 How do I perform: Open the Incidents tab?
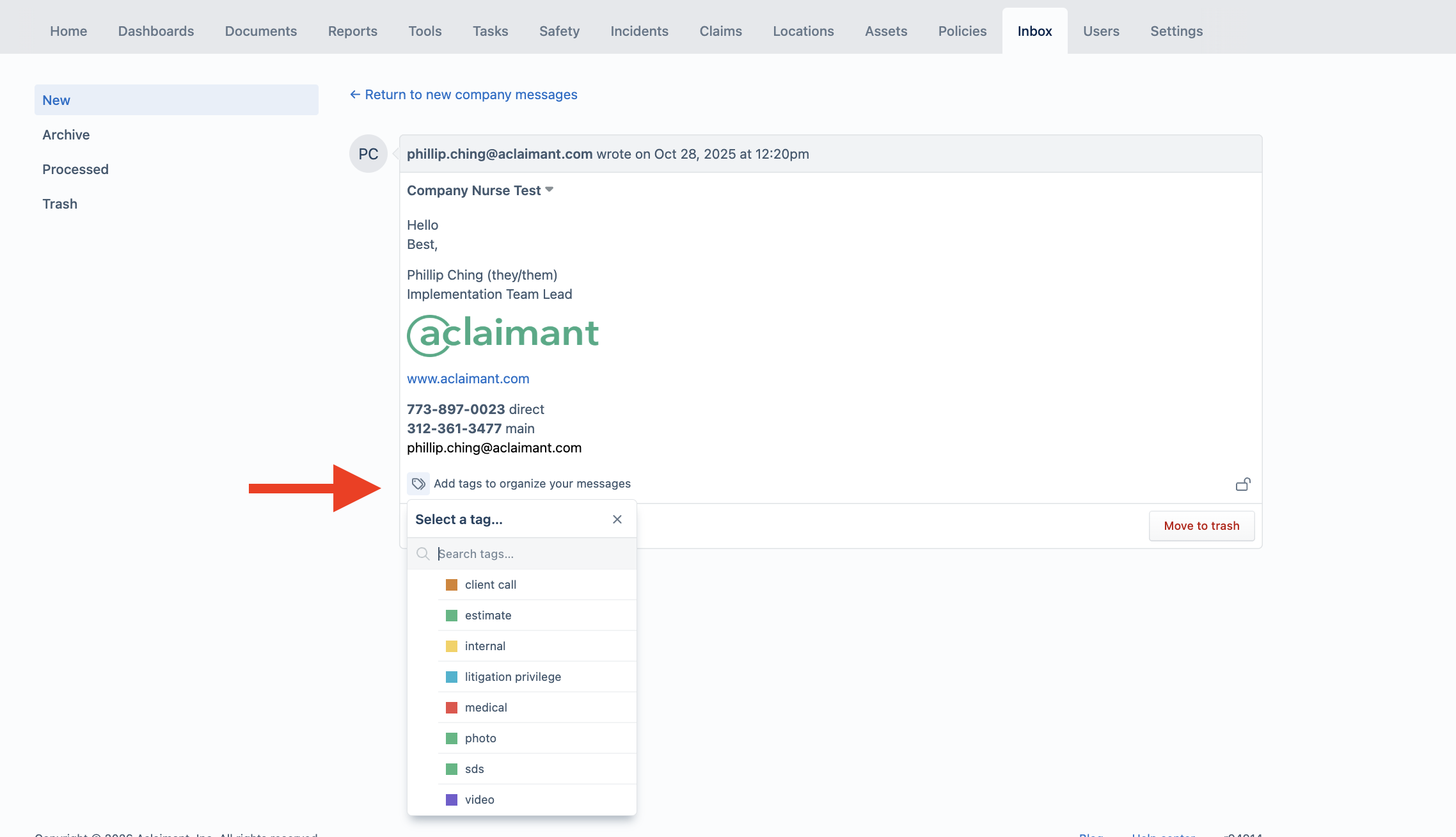coord(639,31)
